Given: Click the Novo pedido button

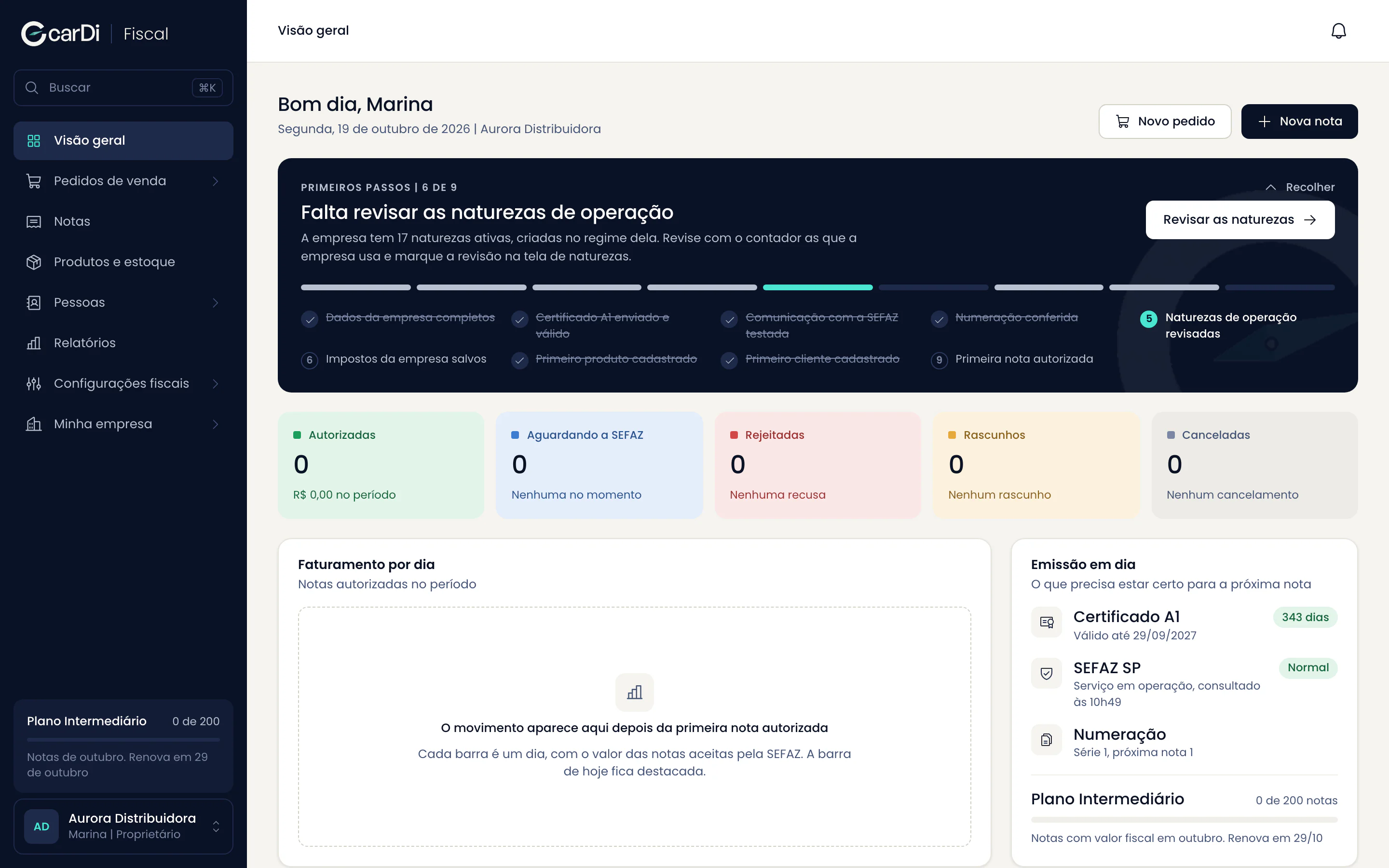Looking at the screenshot, I should pyautogui.click(x=1165, y=122).
